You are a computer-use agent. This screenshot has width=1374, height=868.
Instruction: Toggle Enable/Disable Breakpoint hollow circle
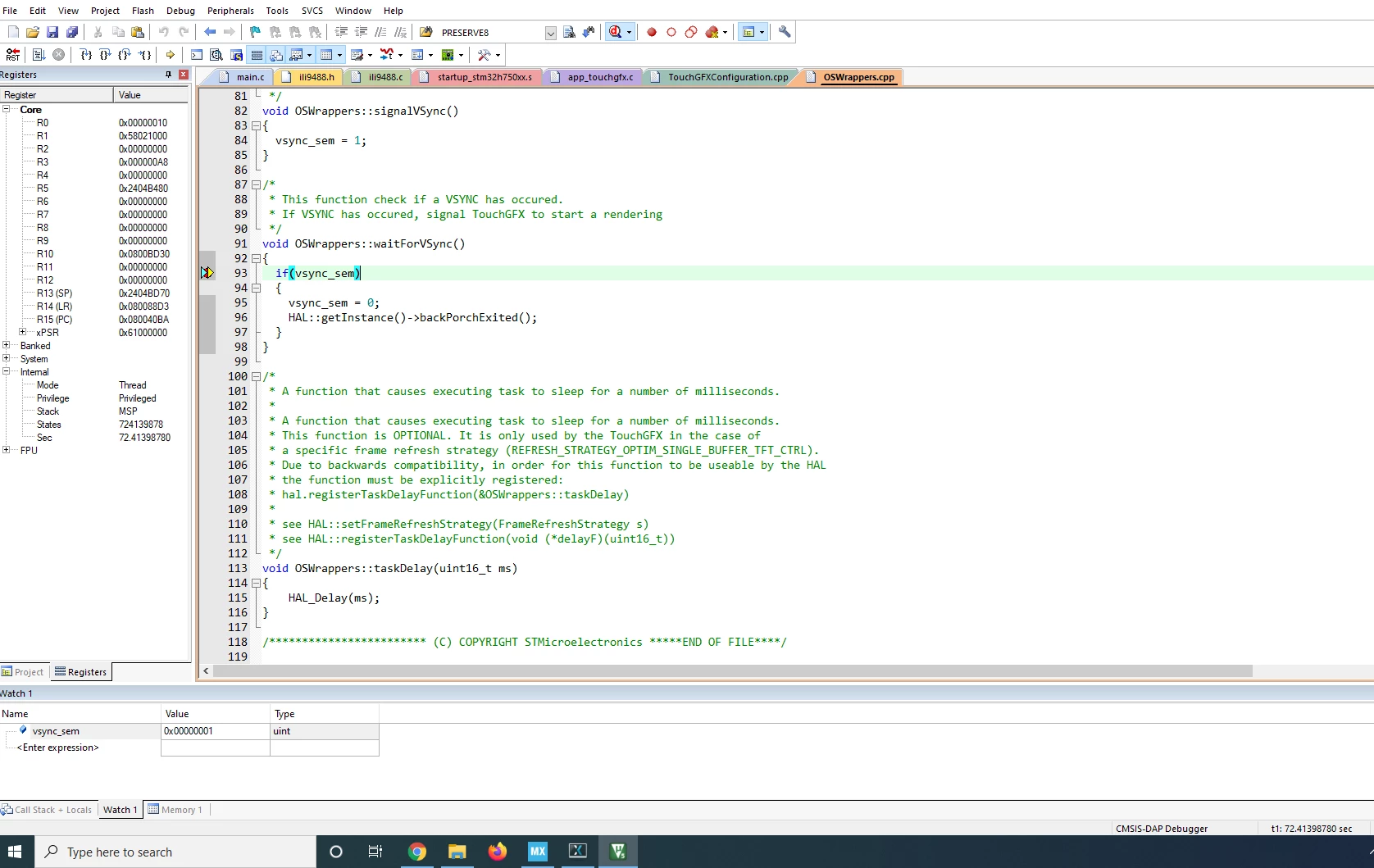pos(671,32)
